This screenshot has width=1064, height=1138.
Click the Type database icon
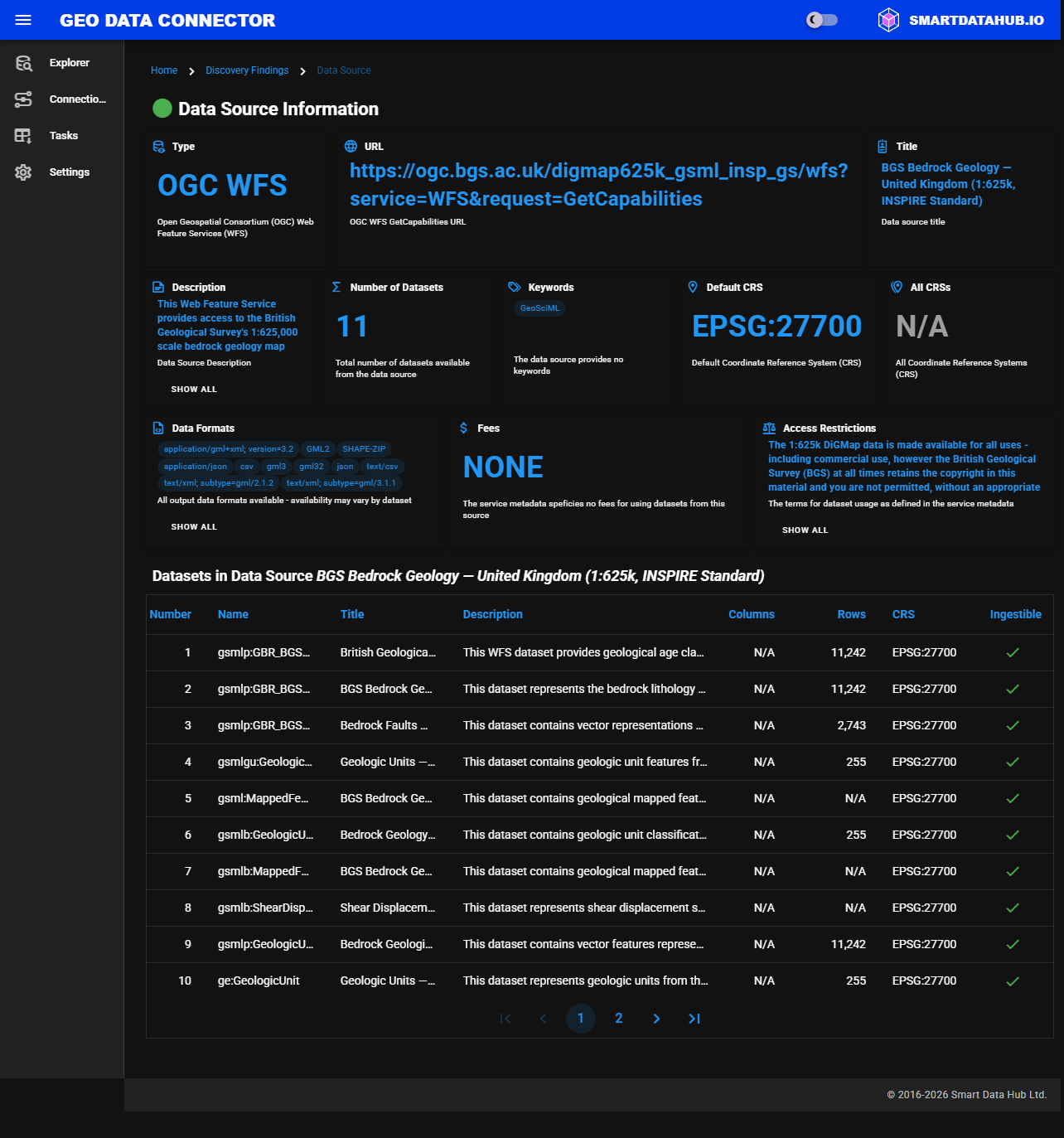point(159,147)
